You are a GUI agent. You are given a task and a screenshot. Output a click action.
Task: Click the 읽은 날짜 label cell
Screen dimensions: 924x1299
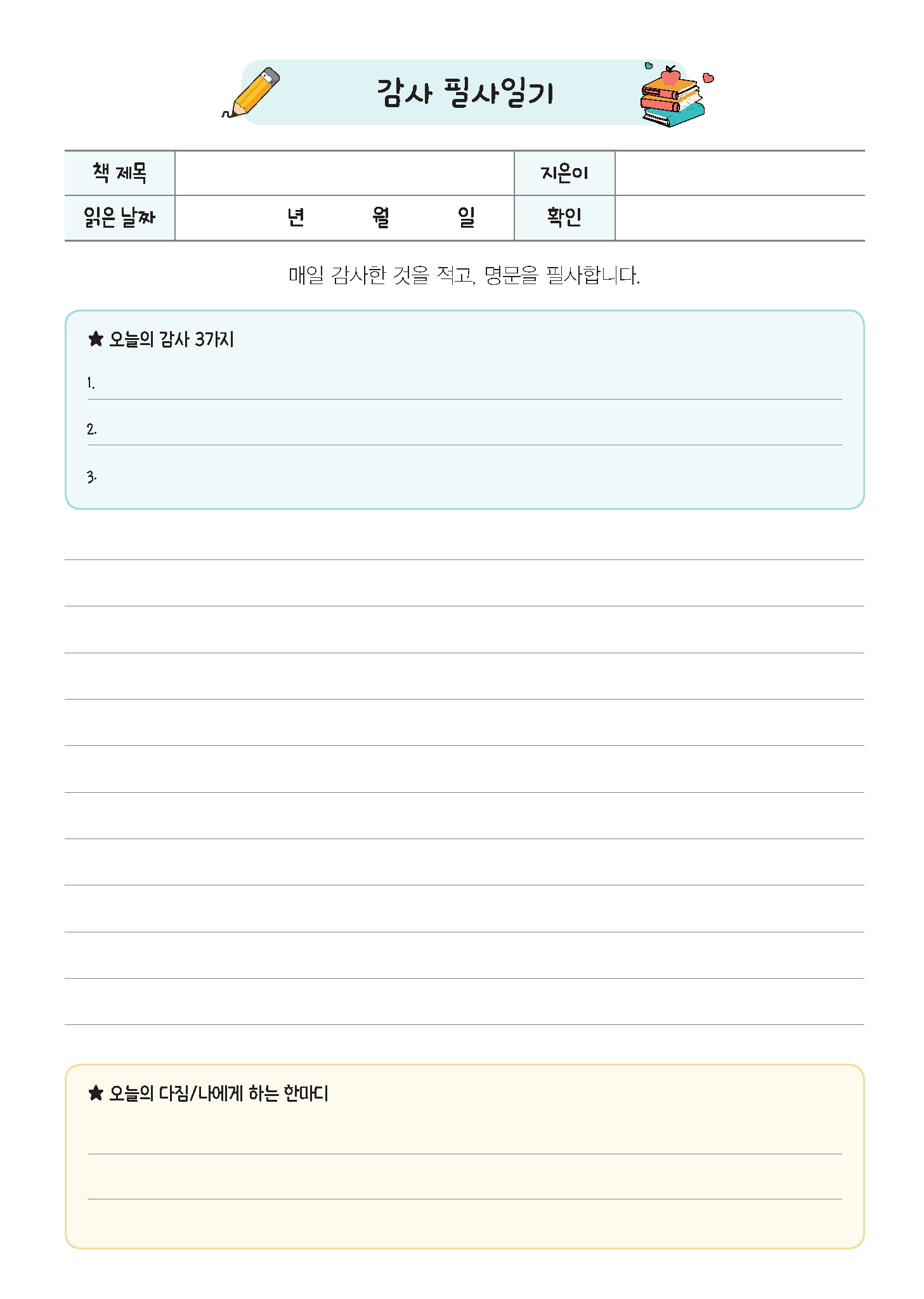(x=119, y=218)
